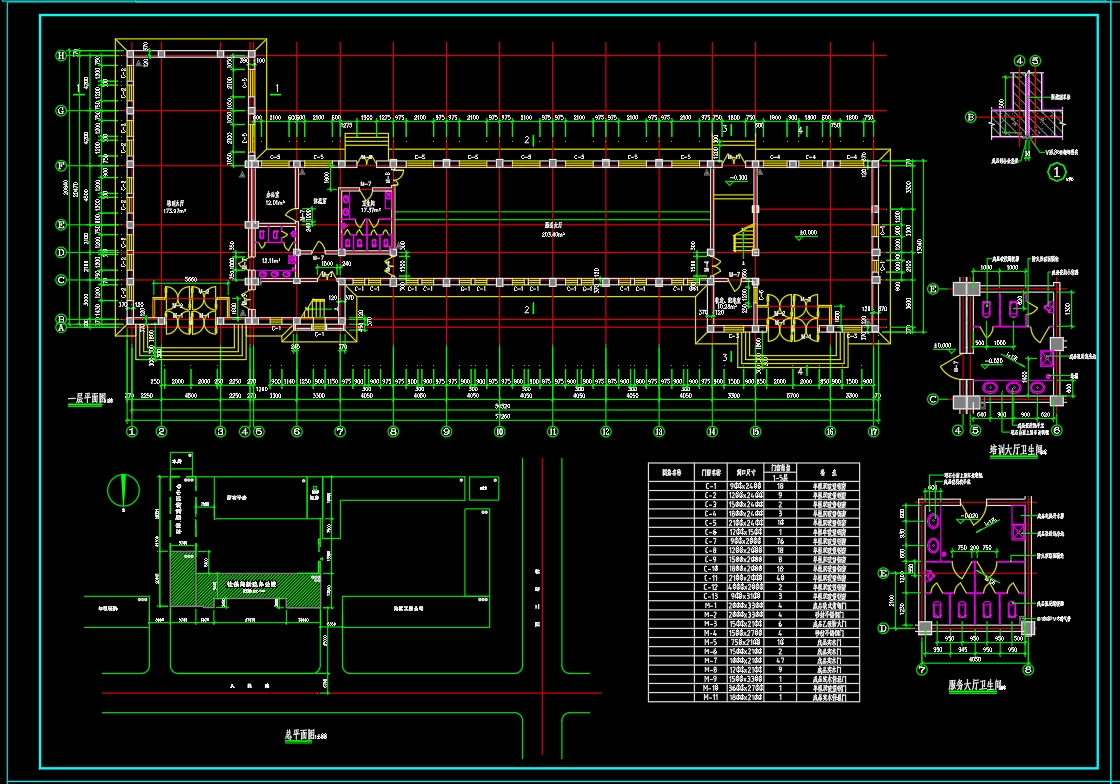1120x784 pixels.
Task: Click grid axis bubble 17 at bottom
Action: (873, 432)
